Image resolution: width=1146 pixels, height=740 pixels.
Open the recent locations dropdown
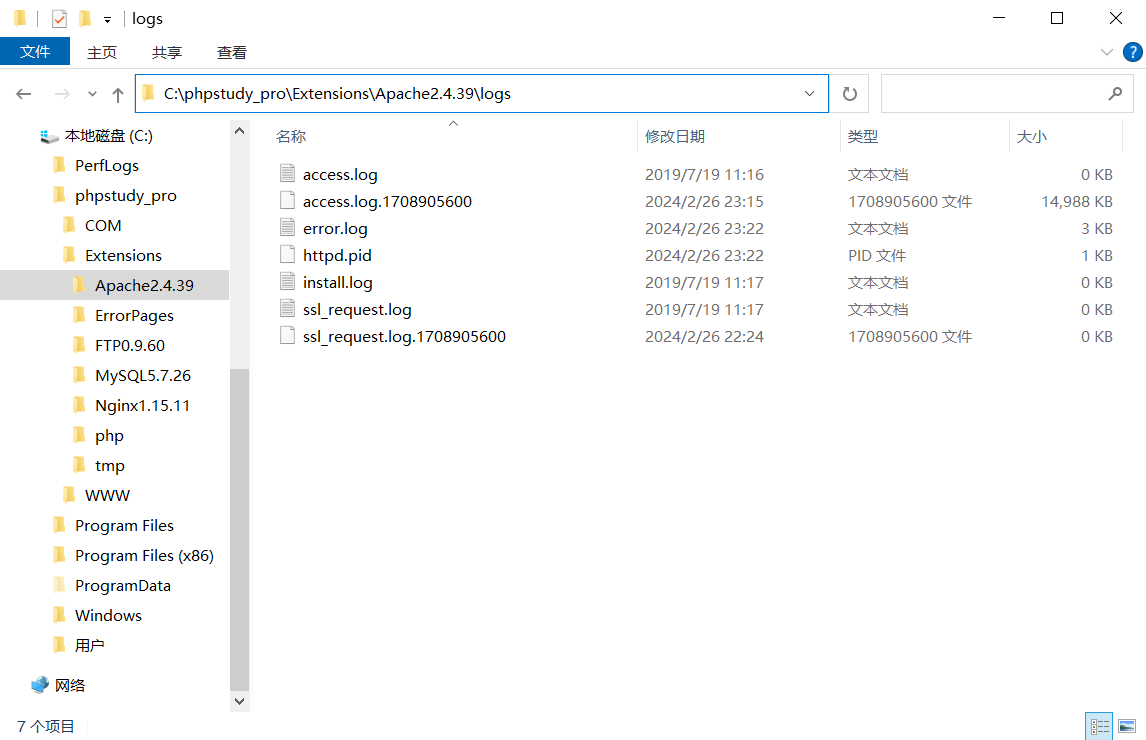point(92,94)
